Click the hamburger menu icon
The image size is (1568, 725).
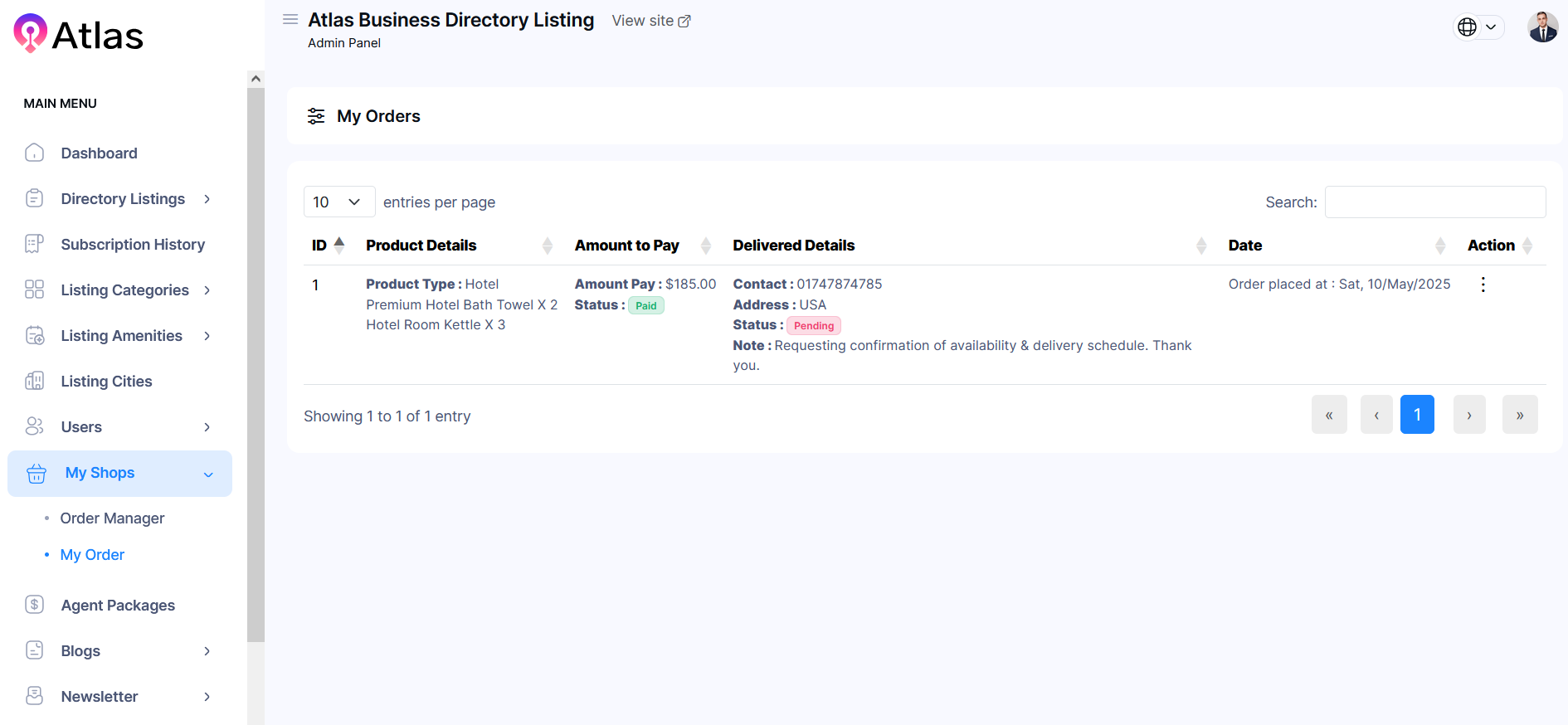pyautogui.click(x=290, y=19)
